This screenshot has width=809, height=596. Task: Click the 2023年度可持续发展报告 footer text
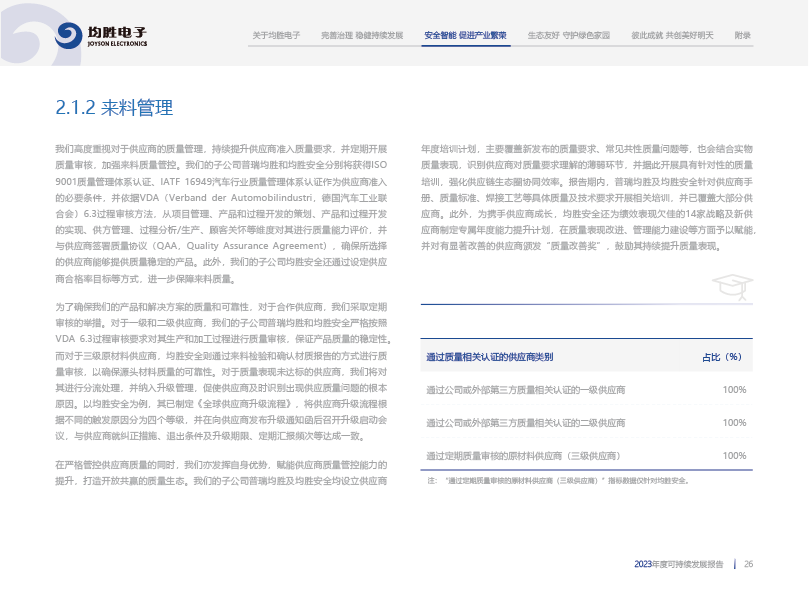click(x=678, y=564)
